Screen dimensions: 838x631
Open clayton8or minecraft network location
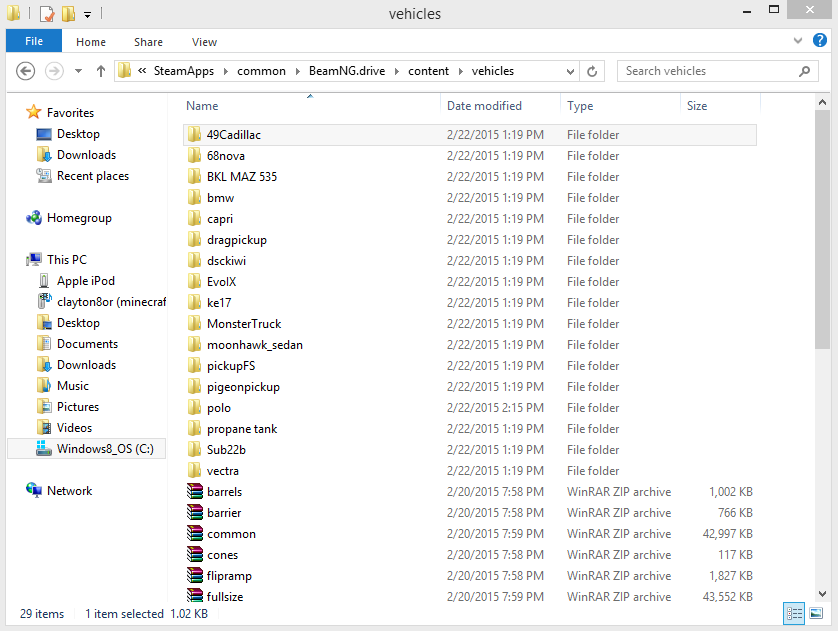111,301
